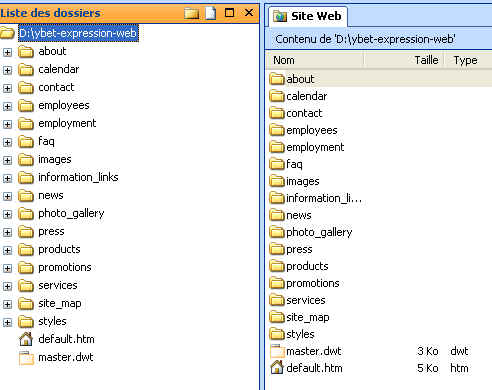Expand the employment folder in tree
This screenshot has width=492, height=390.
(7, 124)
